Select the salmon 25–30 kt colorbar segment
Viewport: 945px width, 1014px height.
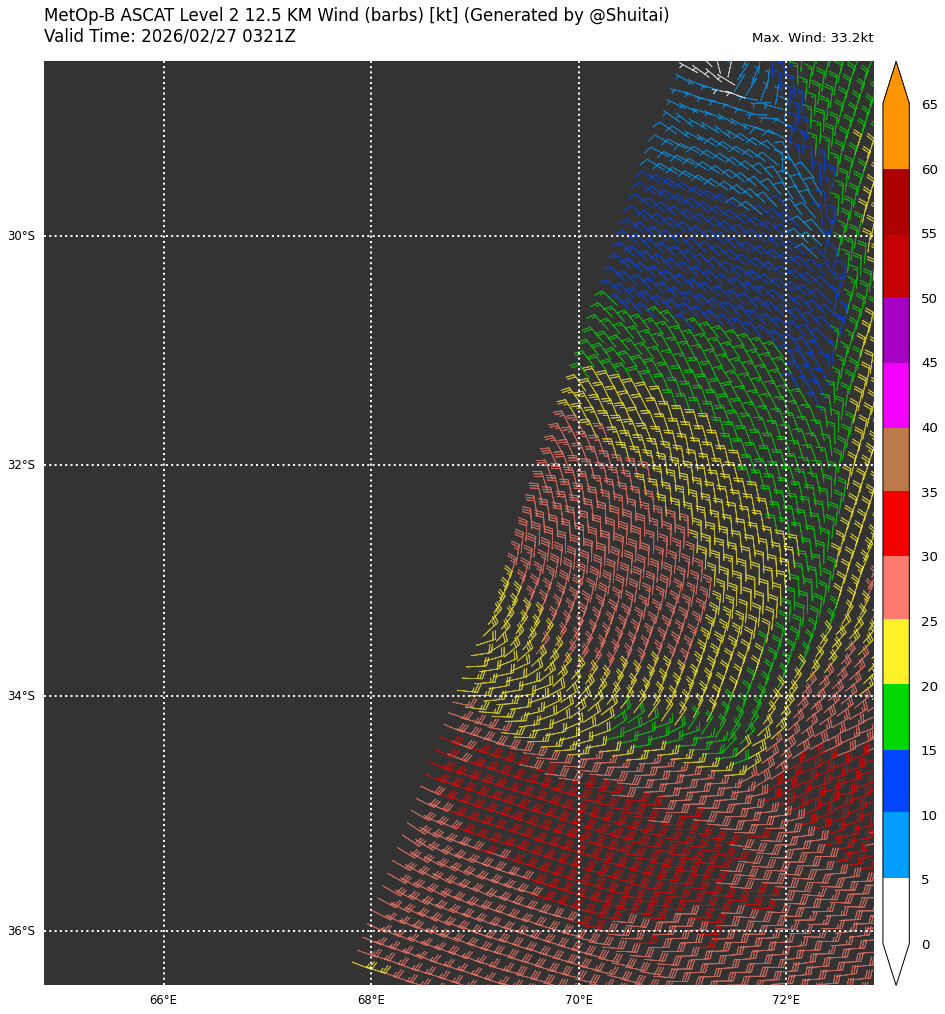[895, 587]
